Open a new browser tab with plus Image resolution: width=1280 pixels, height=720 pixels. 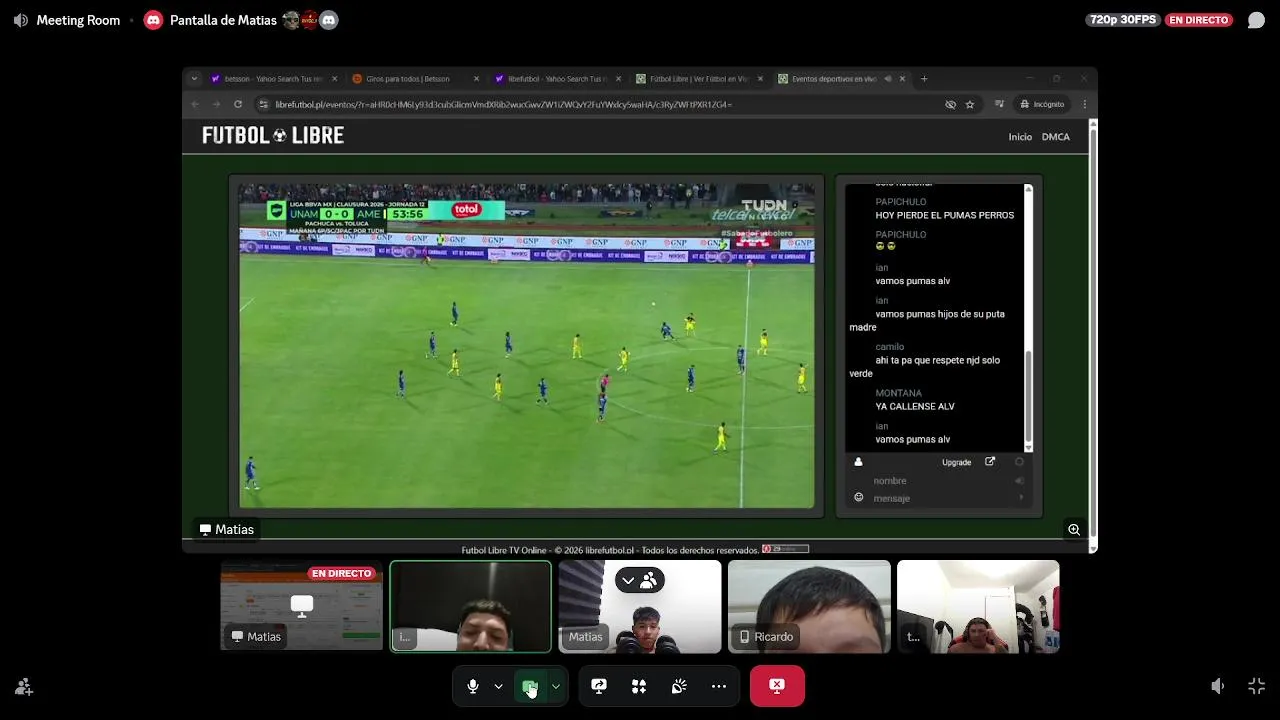(x=924, y=79)
